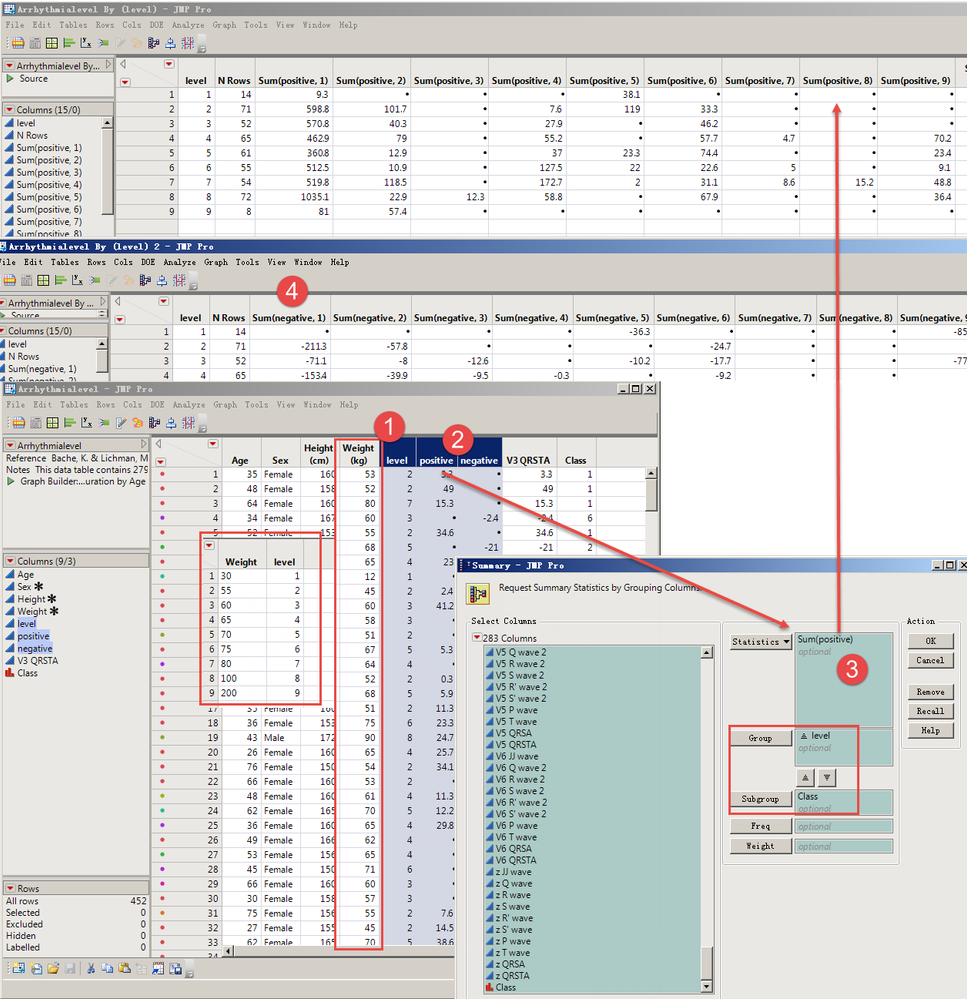Select z QRSTA in the column list
967x999 pixels.
tap(515, 975)
